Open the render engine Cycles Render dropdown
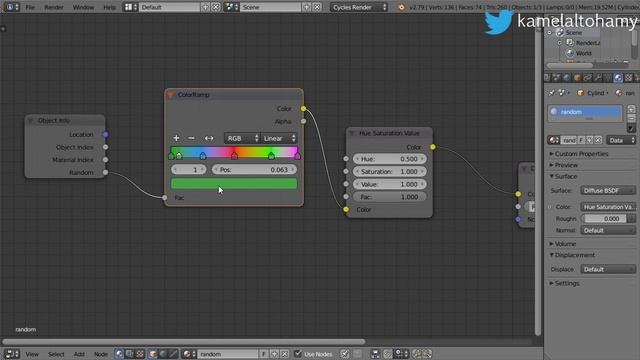This screenshot has width=640, height=360. tap(359, 7)
